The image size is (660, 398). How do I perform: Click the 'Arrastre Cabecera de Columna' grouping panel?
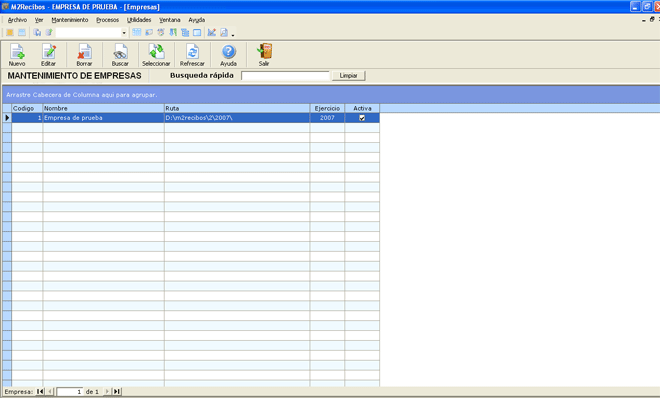331,95
